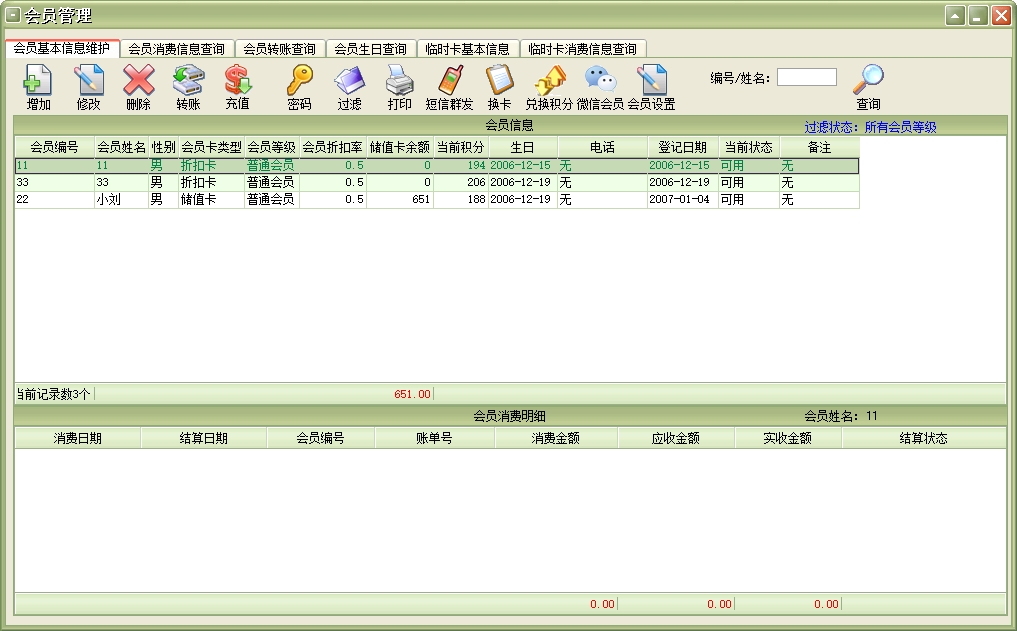The width and height of the screenshot is (1017, 631).
Task: Click the 查询 (Search) magnifier button
Action: [868, 84]
